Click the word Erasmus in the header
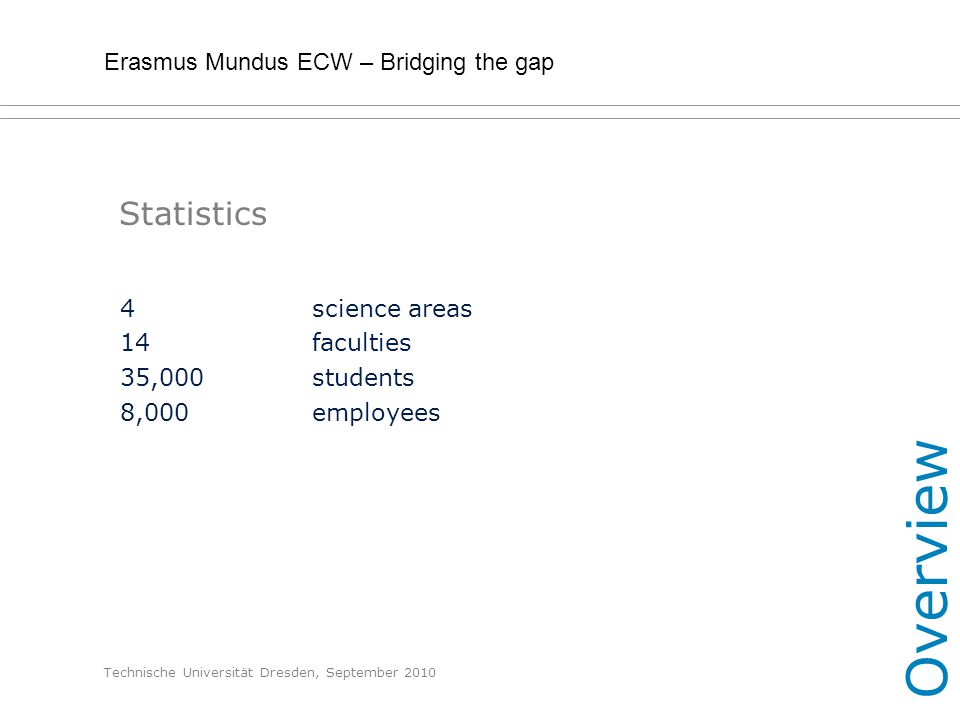This screenshot has width=960, height=720. tap(151, 62)
